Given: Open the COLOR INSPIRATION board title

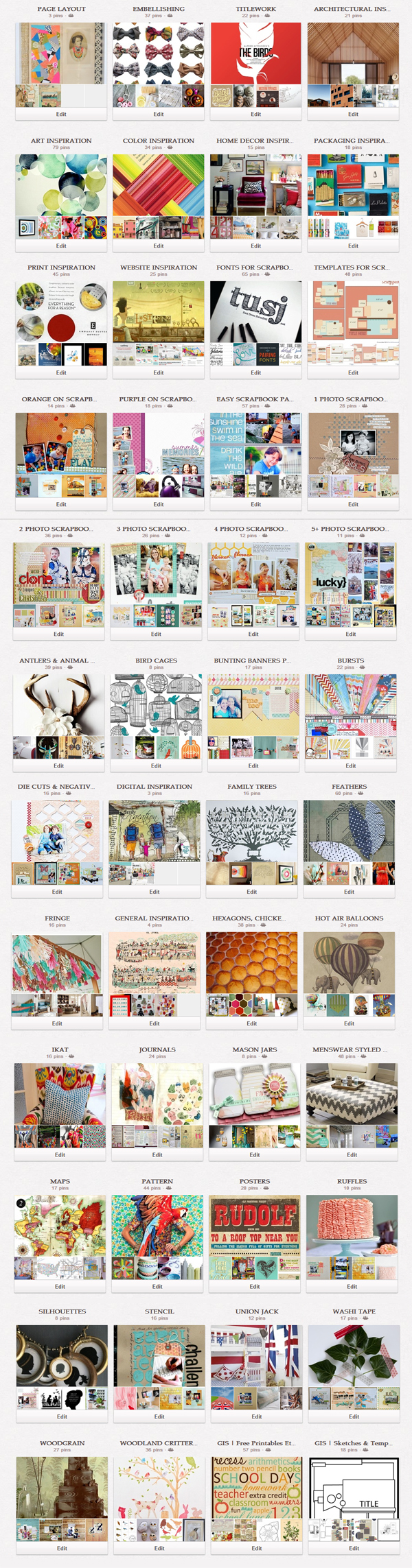Looking at the screenshot, I should coord(159,141).
